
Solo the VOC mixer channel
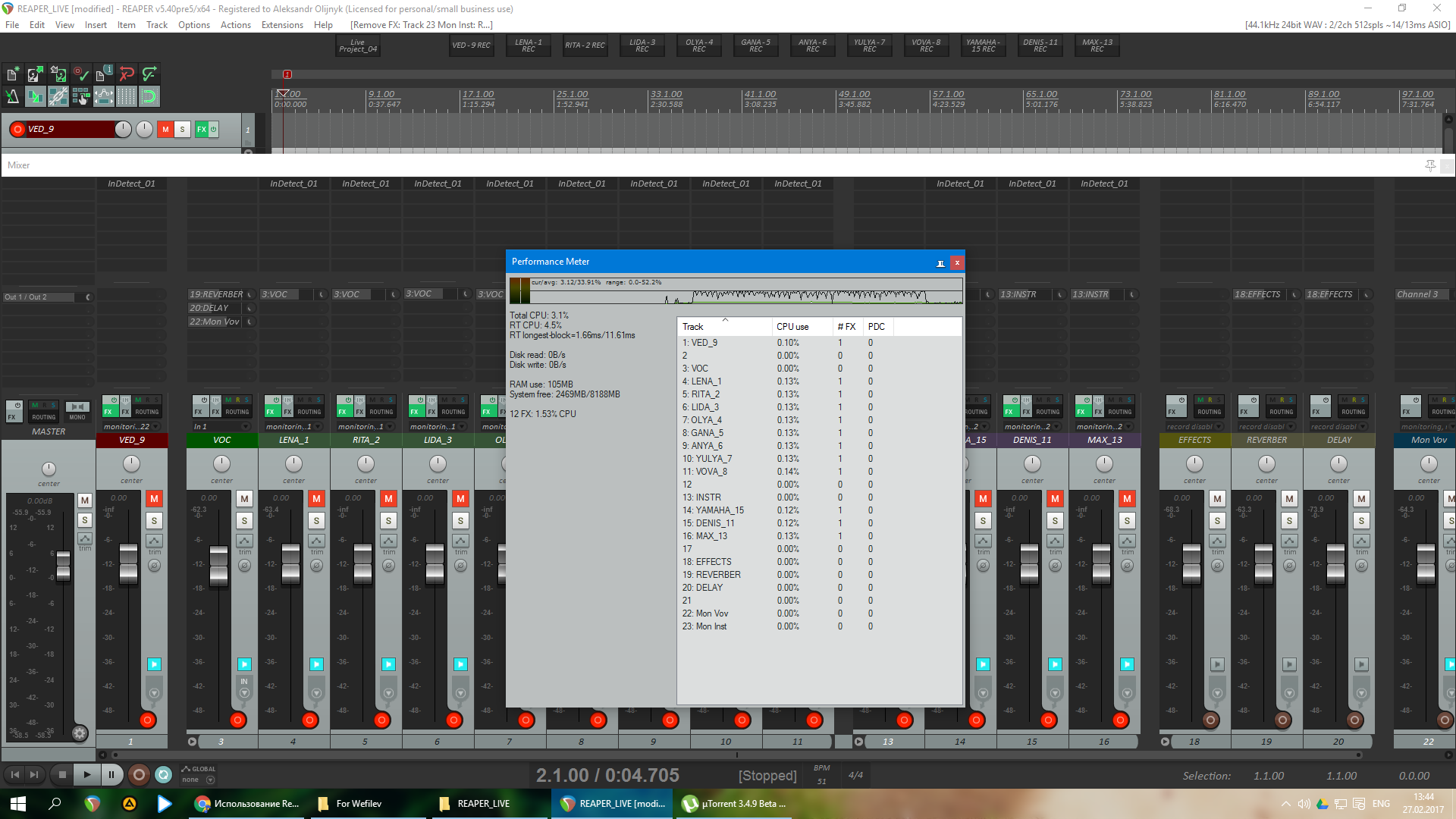244,520
